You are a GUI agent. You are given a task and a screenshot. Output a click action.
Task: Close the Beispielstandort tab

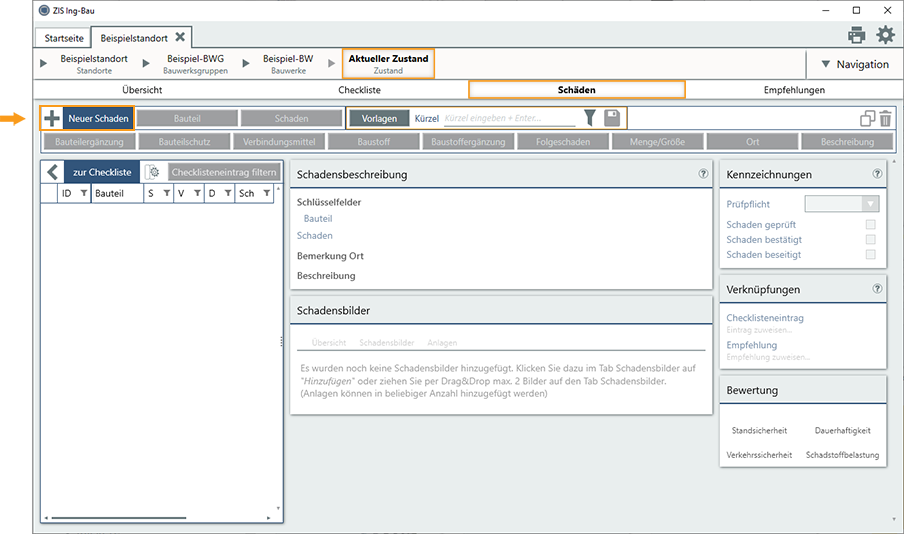click(180, 37)
